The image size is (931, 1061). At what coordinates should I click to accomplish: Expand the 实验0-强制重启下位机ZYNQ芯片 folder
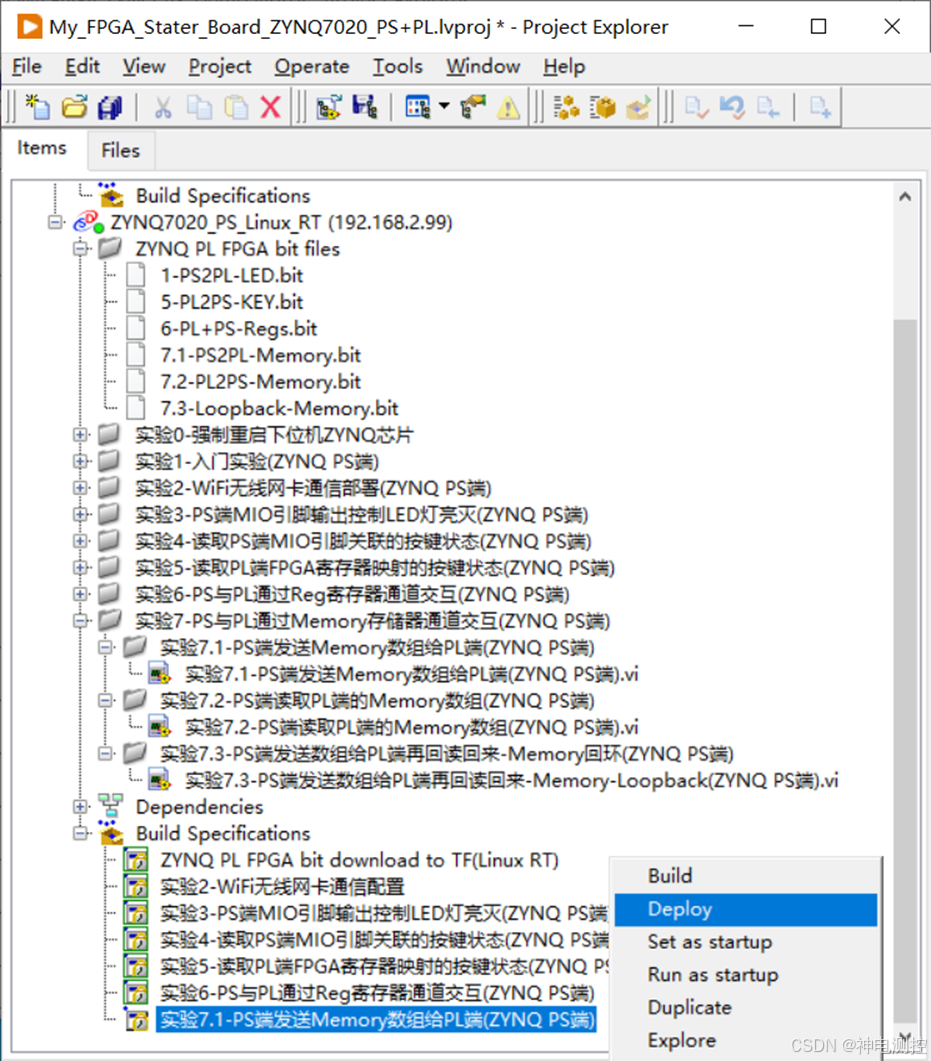(81, 434)
